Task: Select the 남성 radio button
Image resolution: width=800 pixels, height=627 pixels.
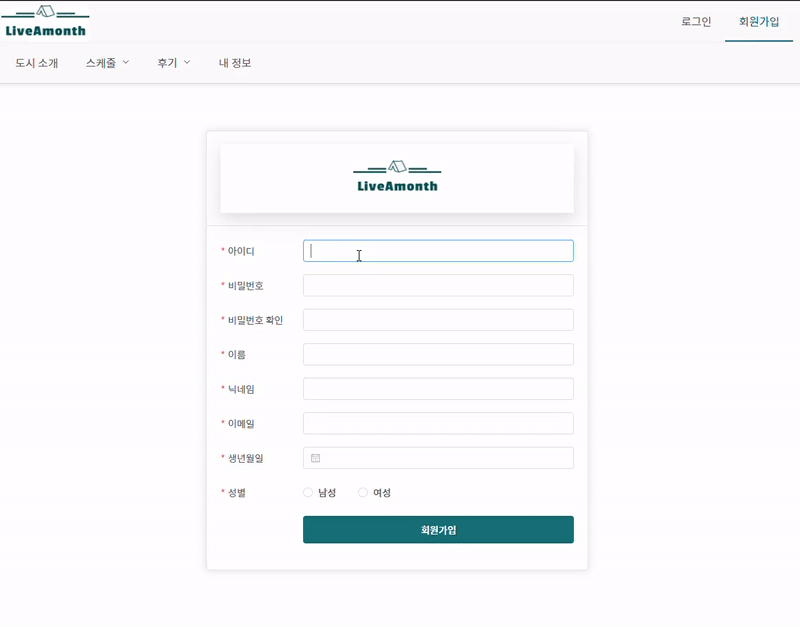Action: (x=308, y=492)
